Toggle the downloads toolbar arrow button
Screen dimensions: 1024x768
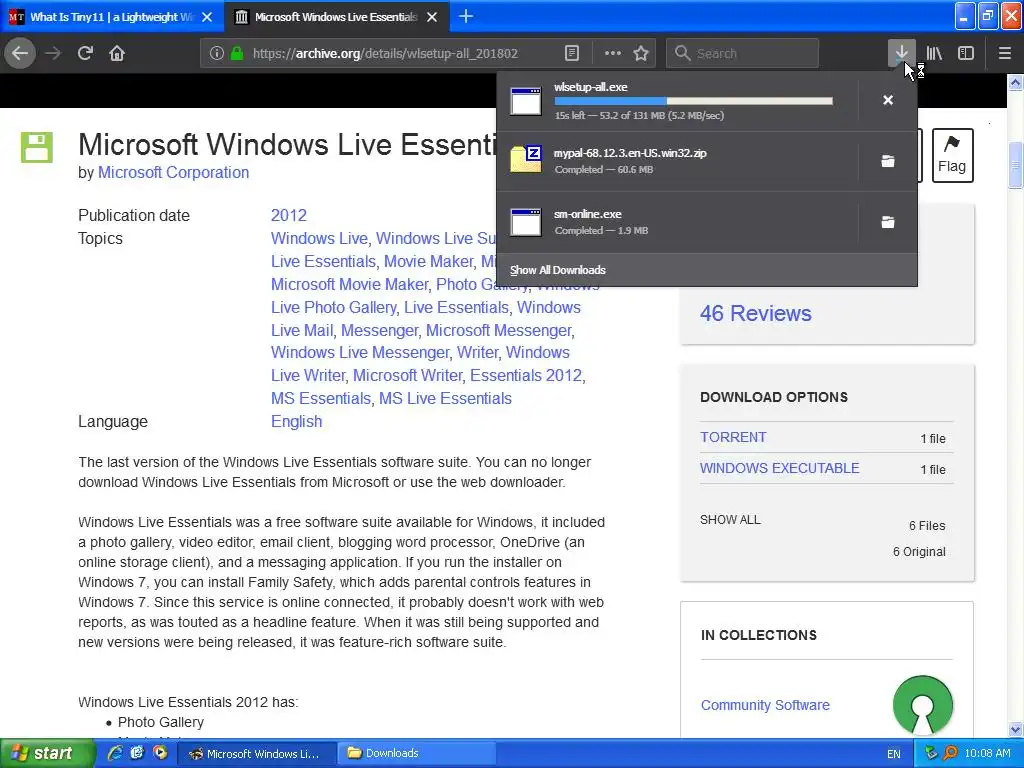[901, 54]
